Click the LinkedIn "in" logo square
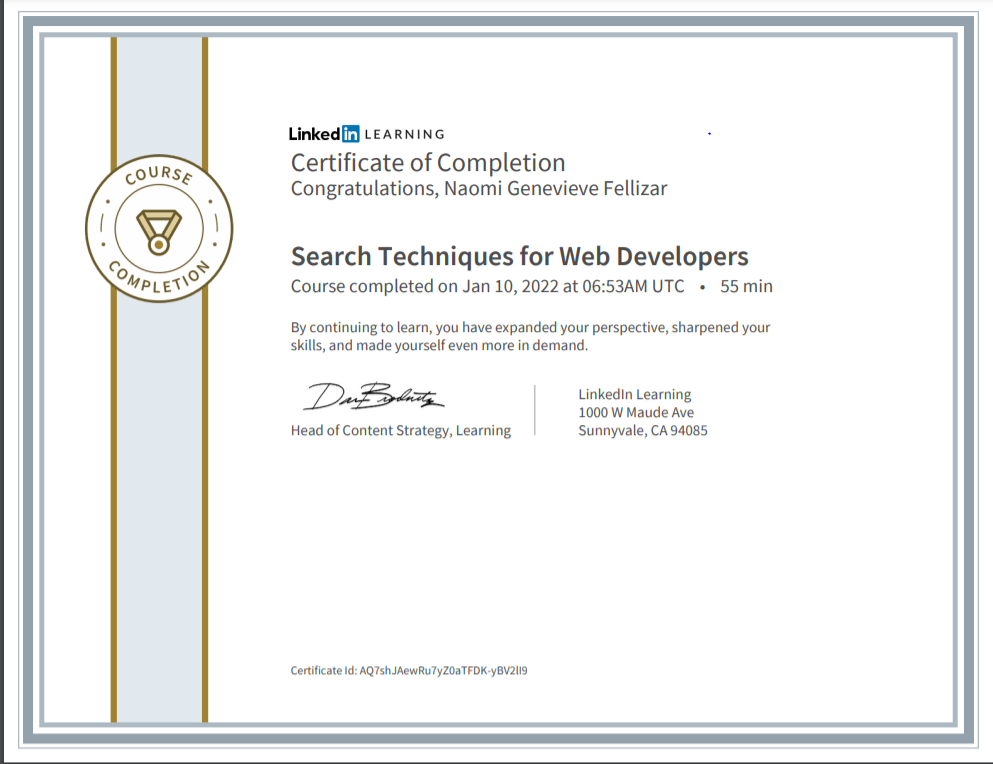993x764 pixels. 350,134
